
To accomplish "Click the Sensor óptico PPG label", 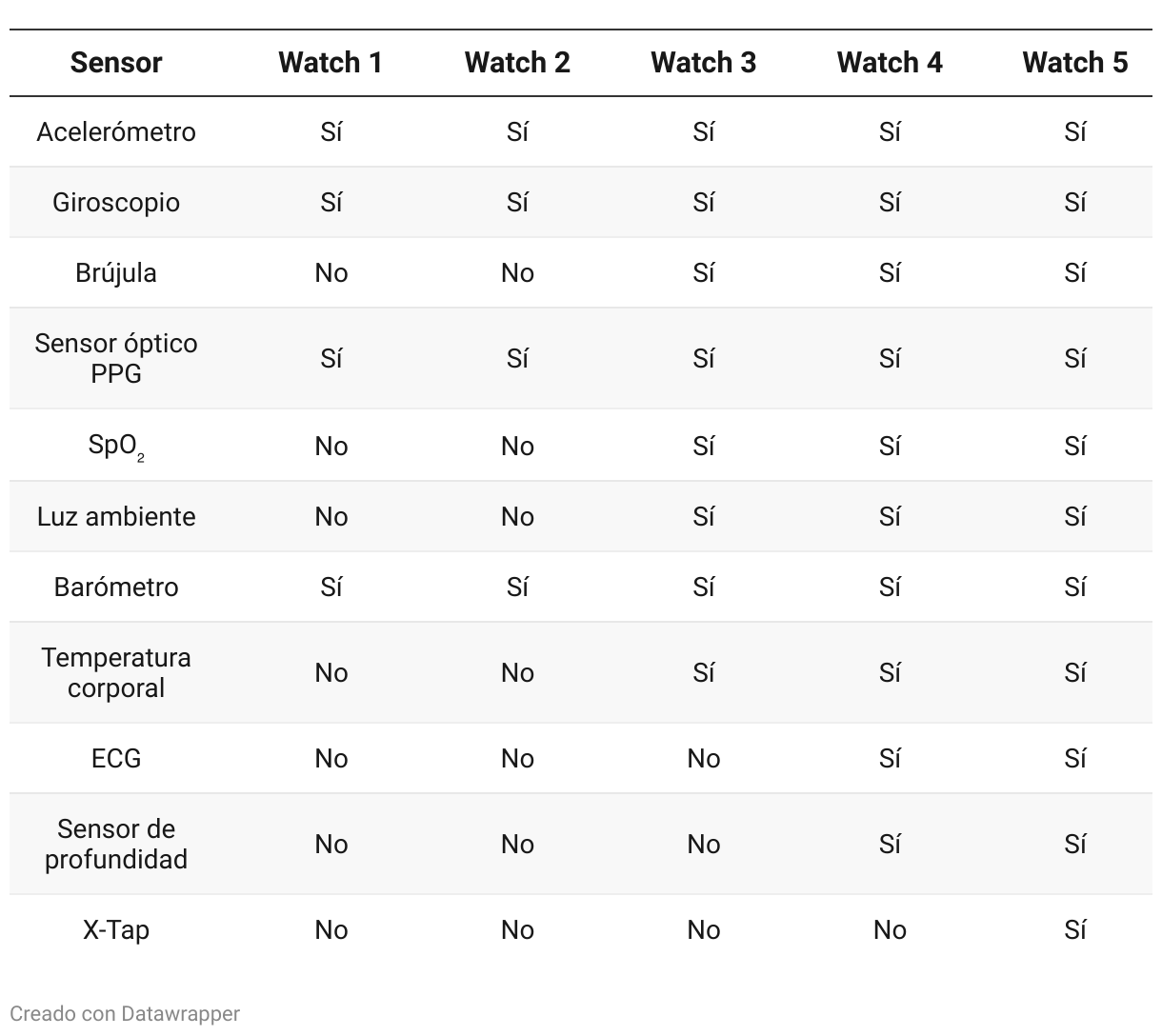I will (x=116, y=358).
